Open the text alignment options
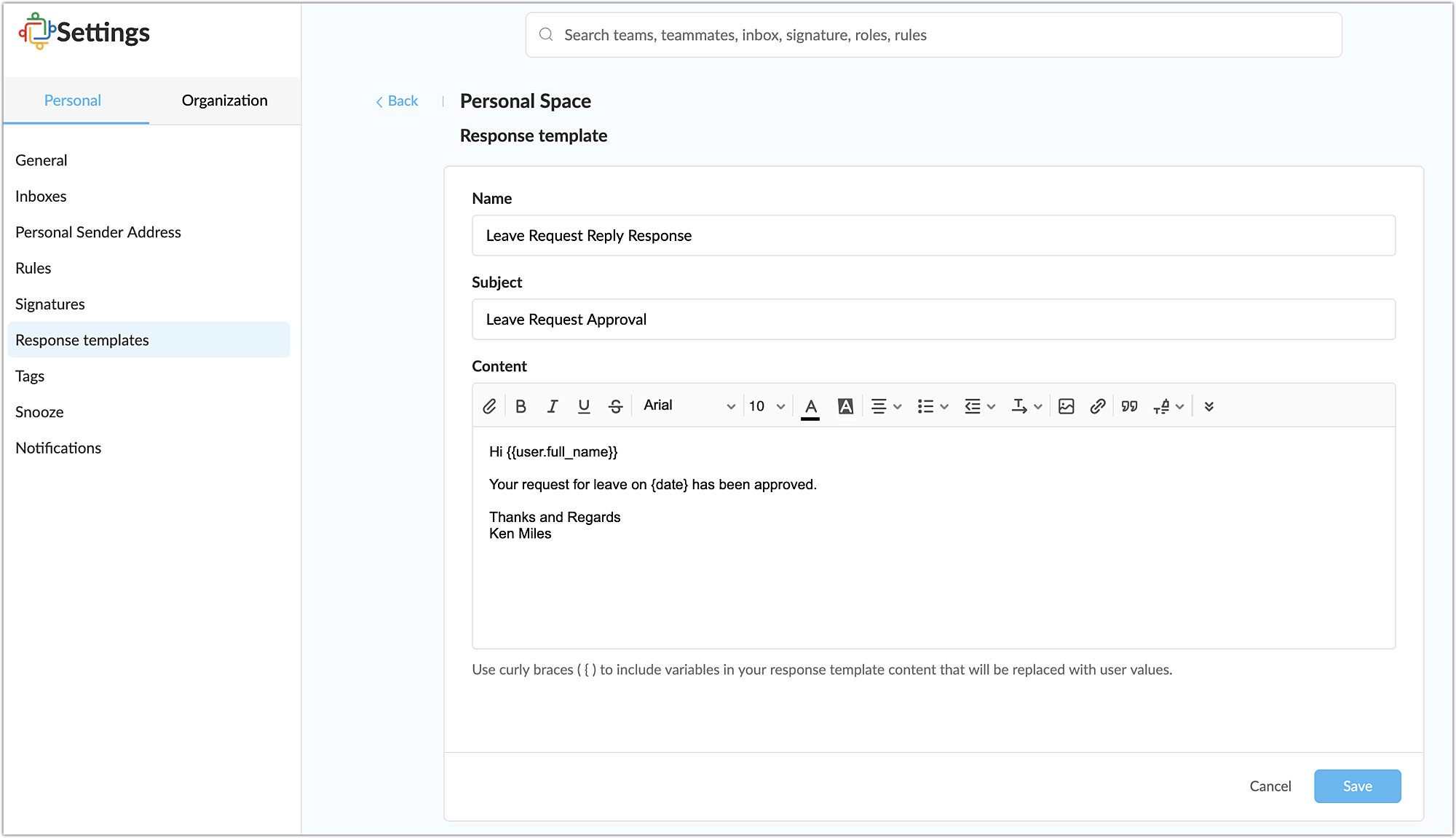The height and width of the screenshot is (838, 1456). click(x=886, y=406)
